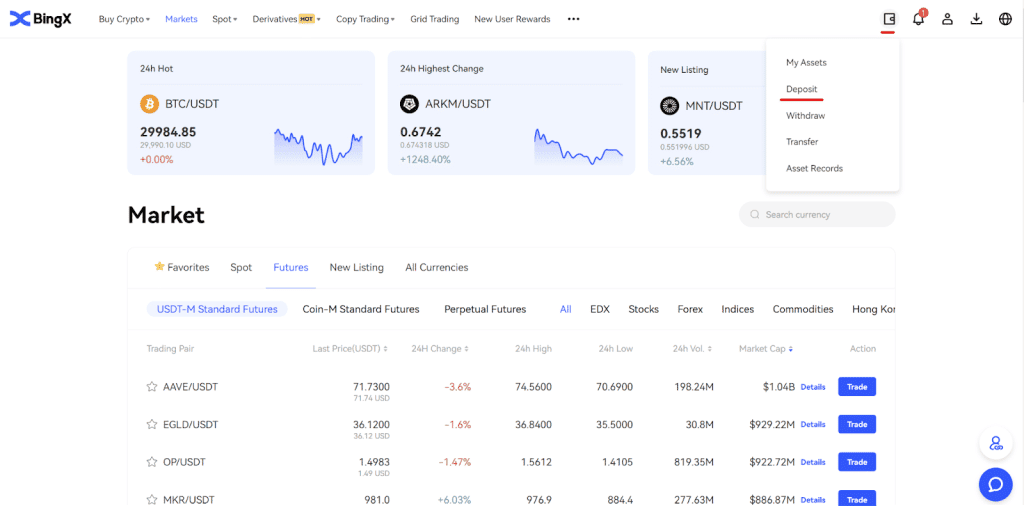Click the Search currency input field
This screenshot has width=1024, height=506.
[817, 214]
